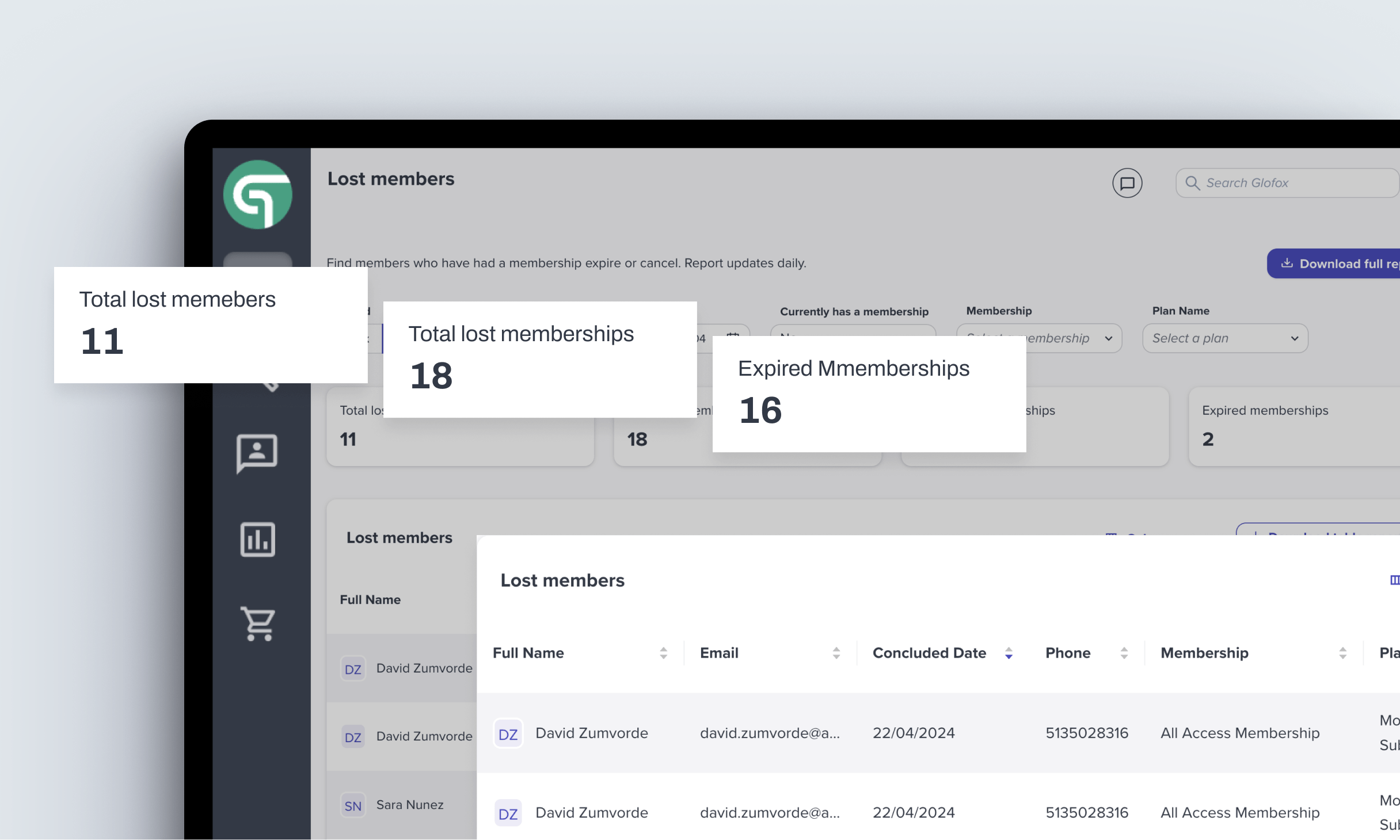The width and height of the screenshot is (1400, 840).
Task: Open the members chat icon in sidebar
Action: 257,453
